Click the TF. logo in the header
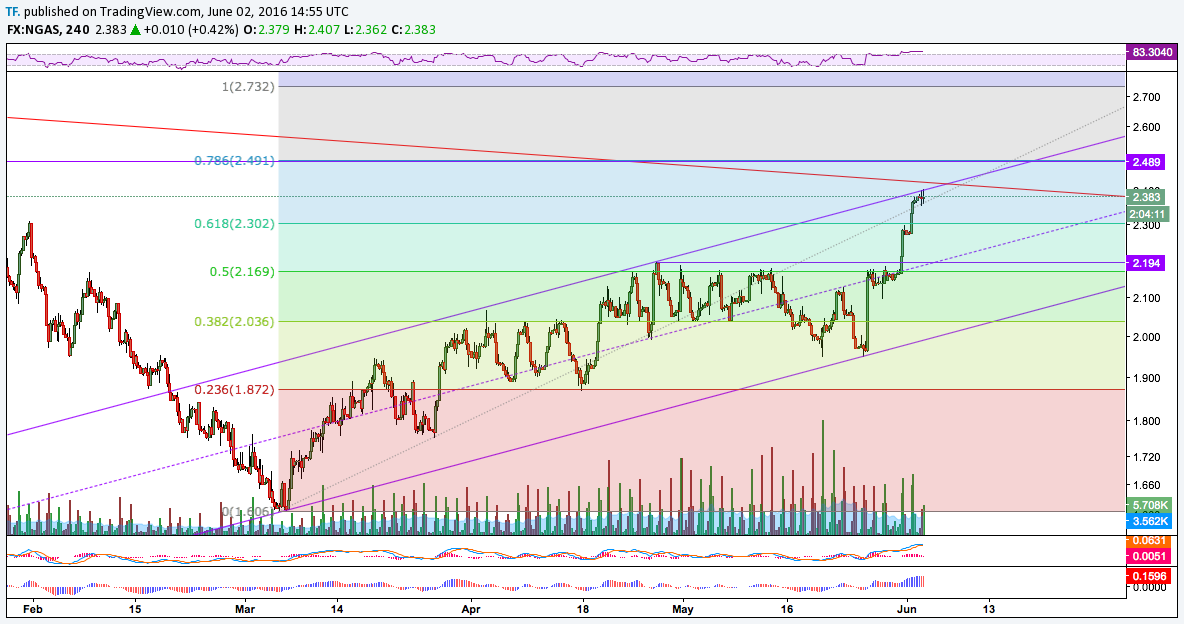1184x624 pixels. click(13, 11)
